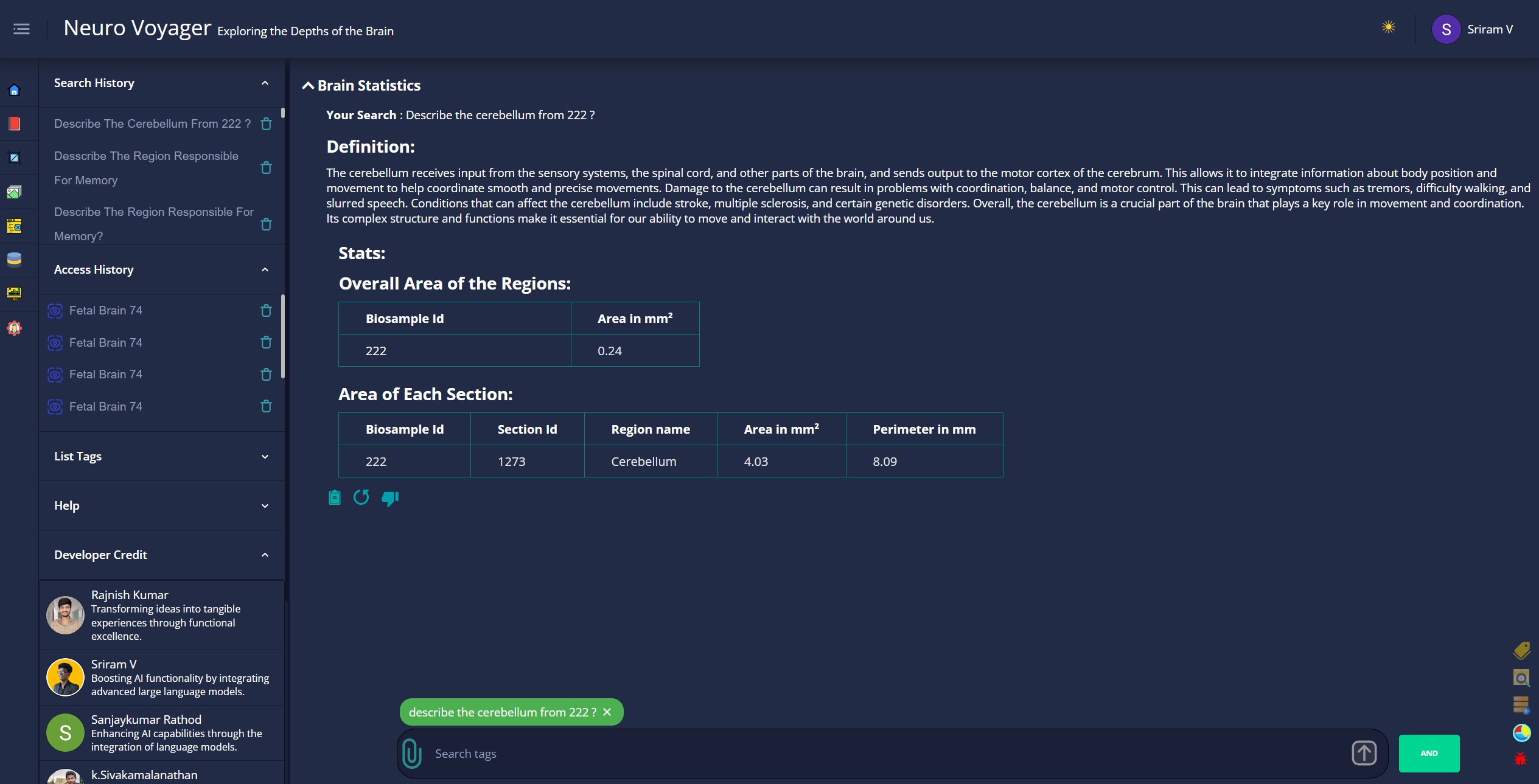Expand the Help section
This screenshot has width=1539, height=784.
click(x=161, y=505)
